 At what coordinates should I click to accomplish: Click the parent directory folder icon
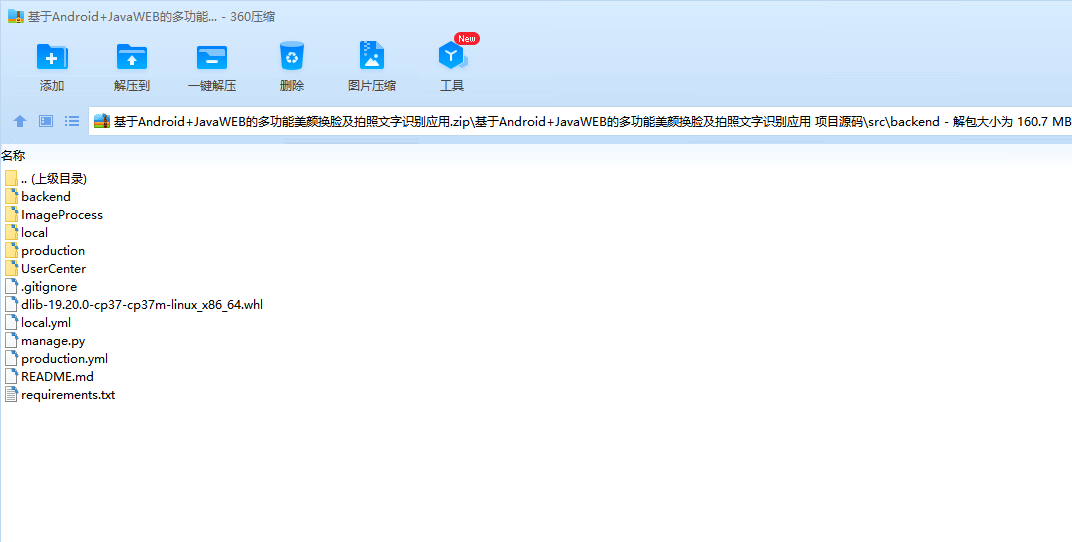click(x=11, y=178)
